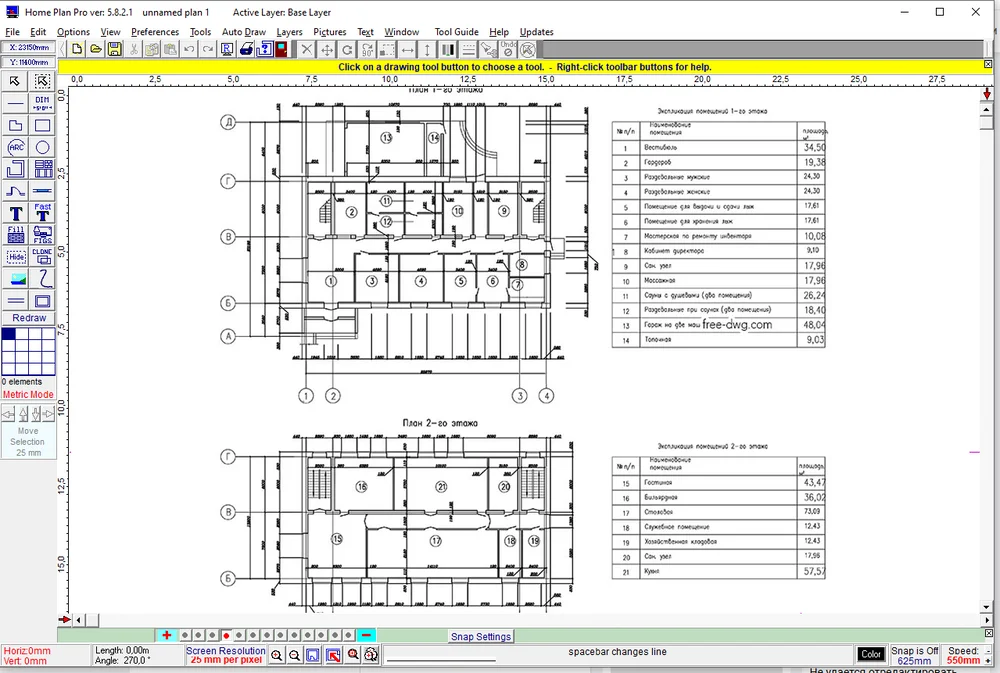Open Snap Settings
The image size is (1000, 673).
480,636
